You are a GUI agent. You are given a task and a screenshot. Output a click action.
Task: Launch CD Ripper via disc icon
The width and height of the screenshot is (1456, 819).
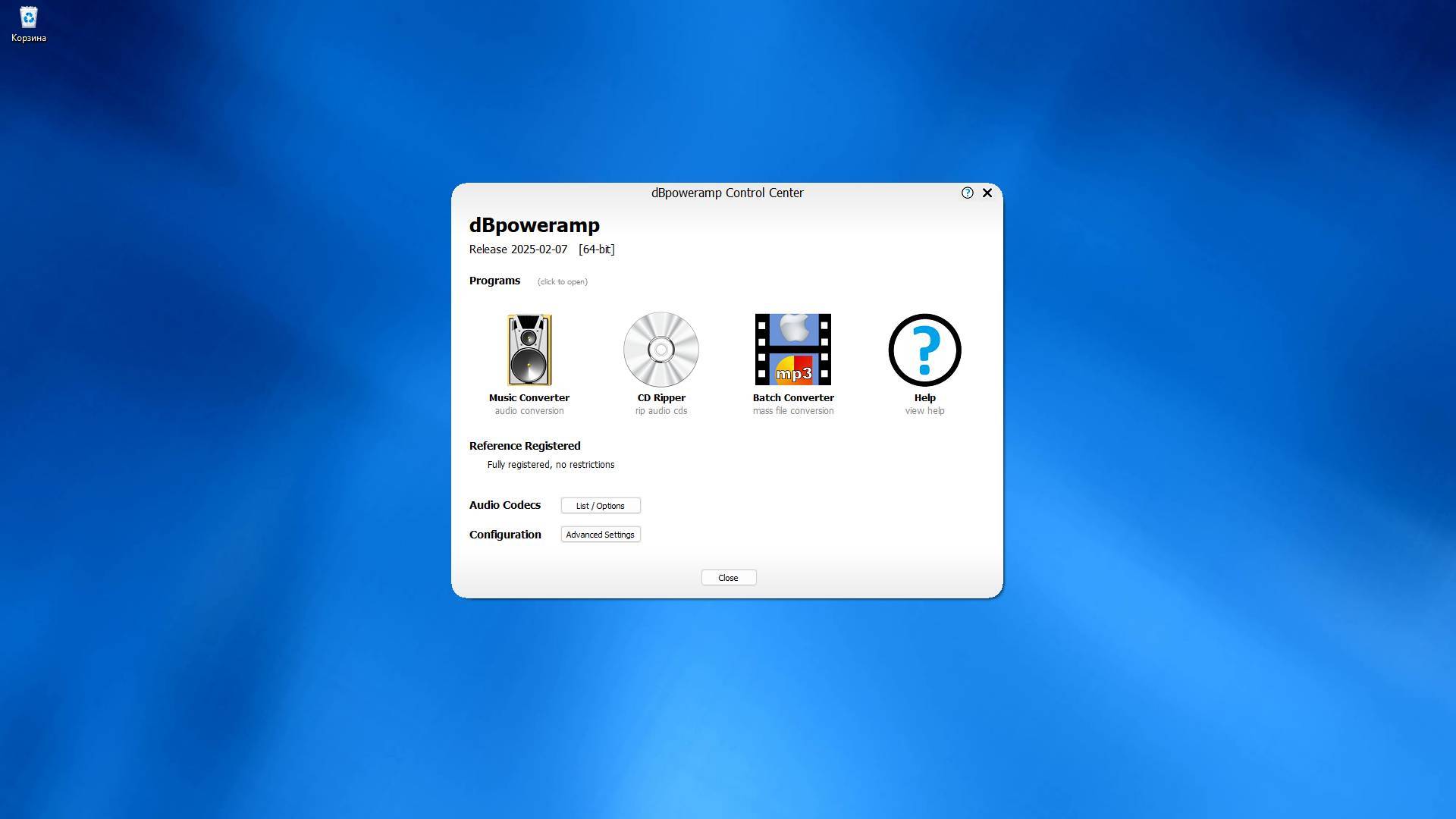[661, 350]
